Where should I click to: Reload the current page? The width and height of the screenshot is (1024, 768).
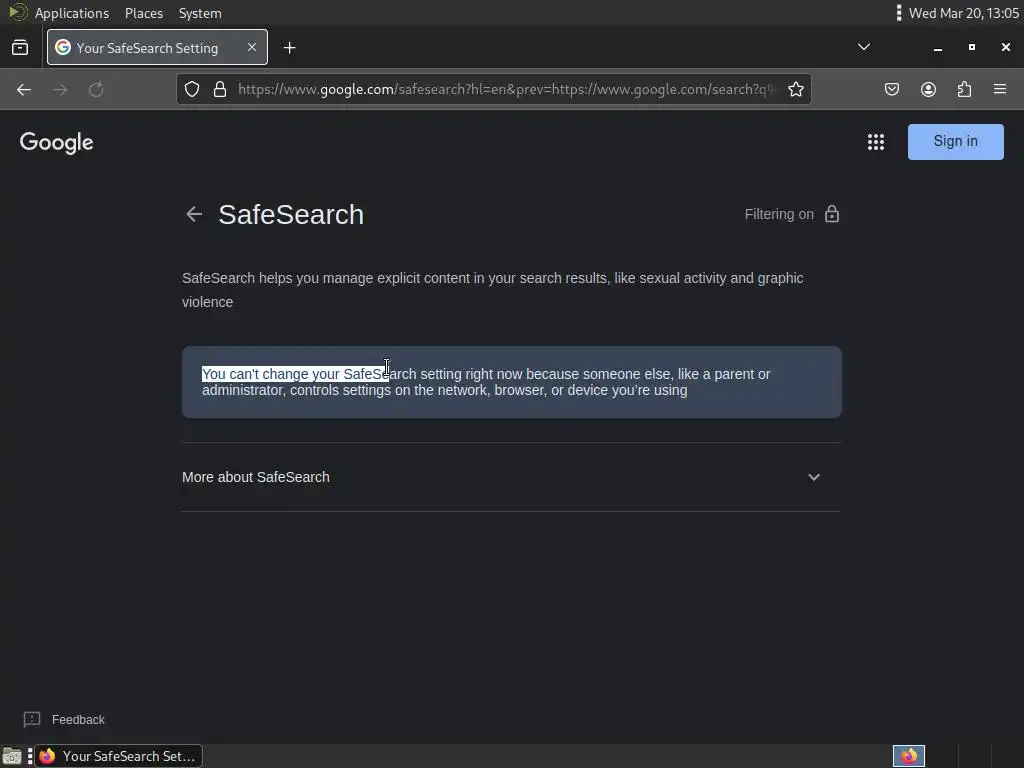pyautogui.click(x=96, y=89)
